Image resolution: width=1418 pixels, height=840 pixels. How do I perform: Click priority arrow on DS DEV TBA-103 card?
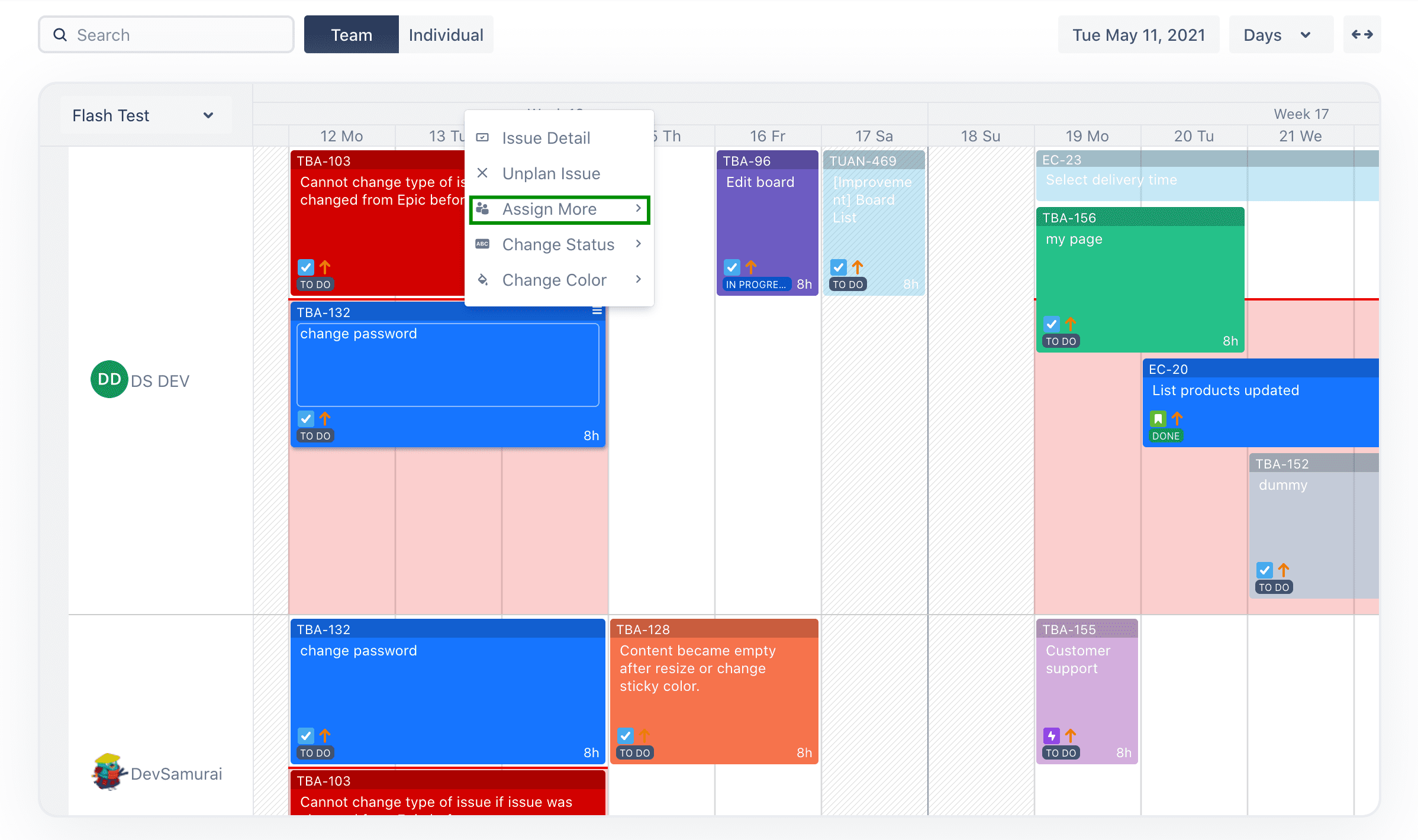click(325, 267)
